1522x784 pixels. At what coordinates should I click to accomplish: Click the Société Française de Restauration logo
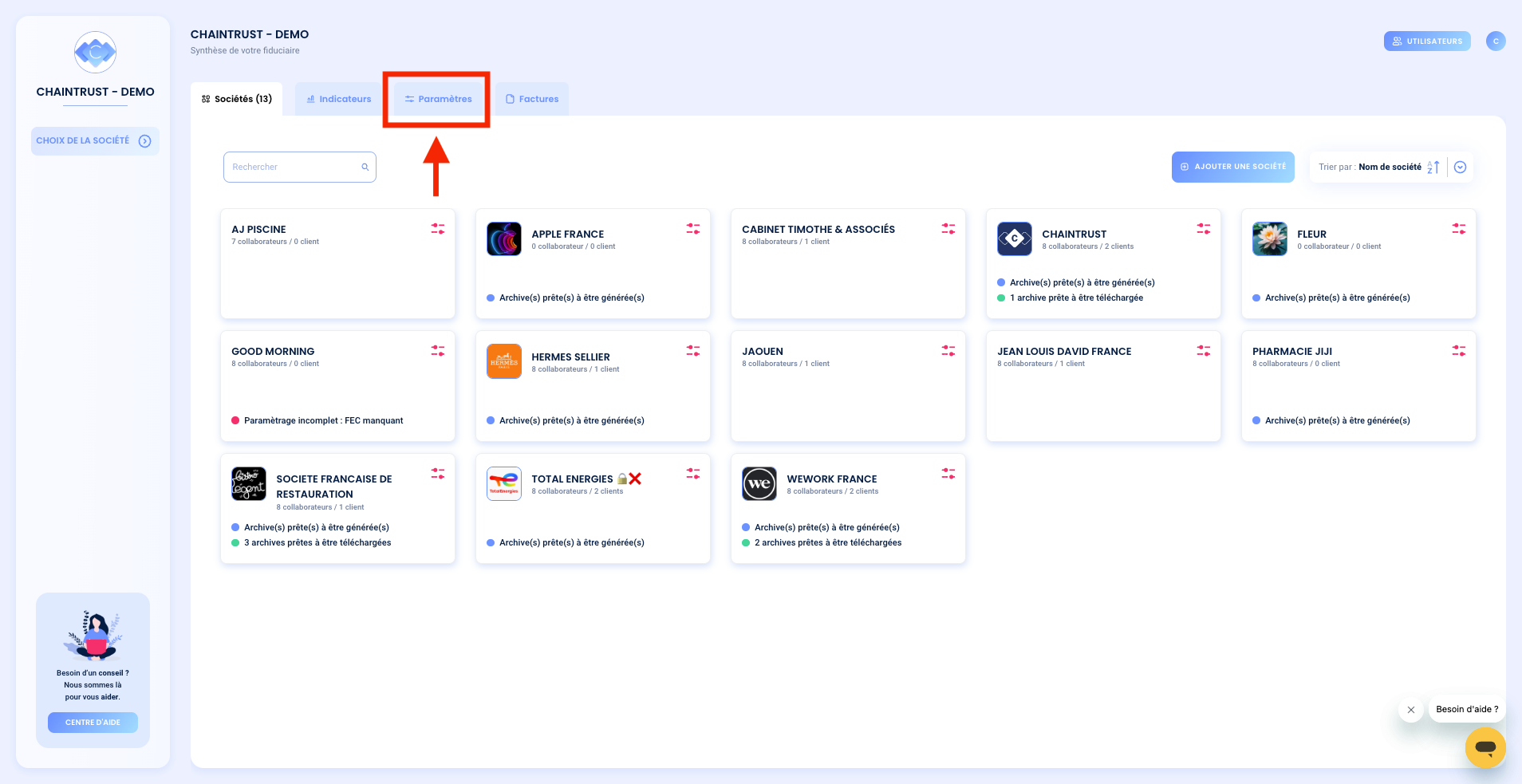coord(249,484)
